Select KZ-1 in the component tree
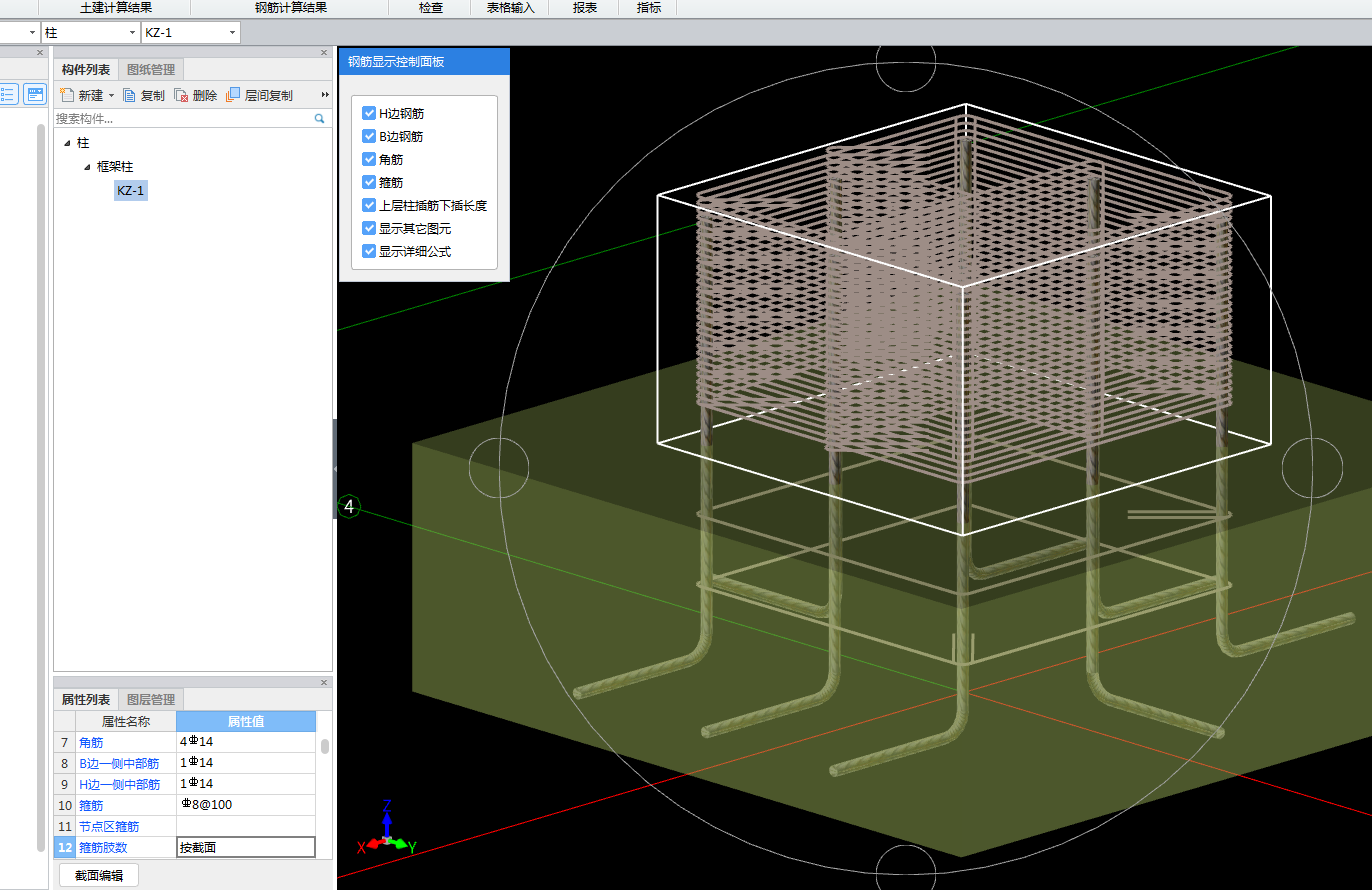This screenshot has height=890, width=1372. click(131, 190)
